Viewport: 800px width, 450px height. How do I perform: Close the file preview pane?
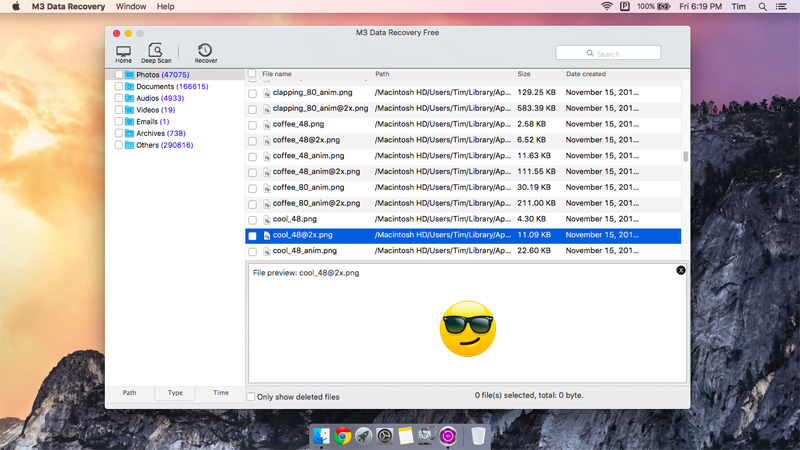coord(681,270)
